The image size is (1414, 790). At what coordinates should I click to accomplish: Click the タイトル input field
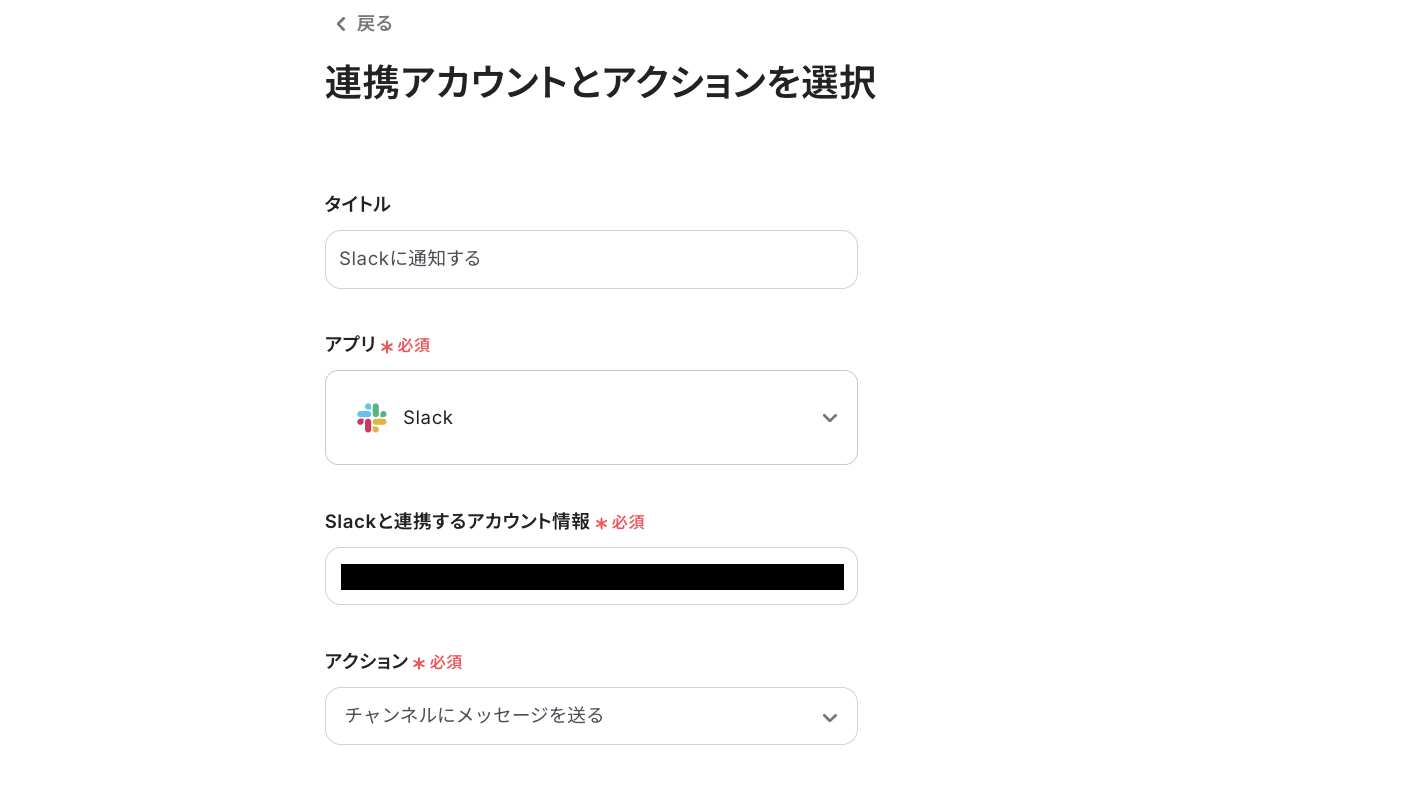[x=591, y=259]
